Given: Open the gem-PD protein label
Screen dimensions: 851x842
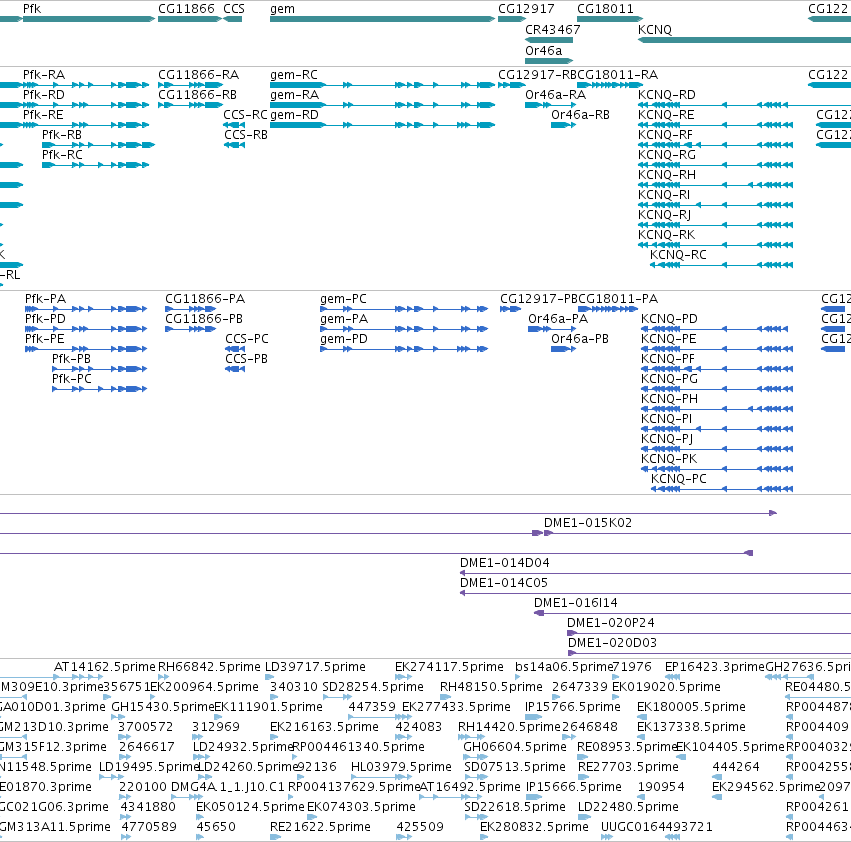Looking at the screenshot, I should click(x=344, y=339).
